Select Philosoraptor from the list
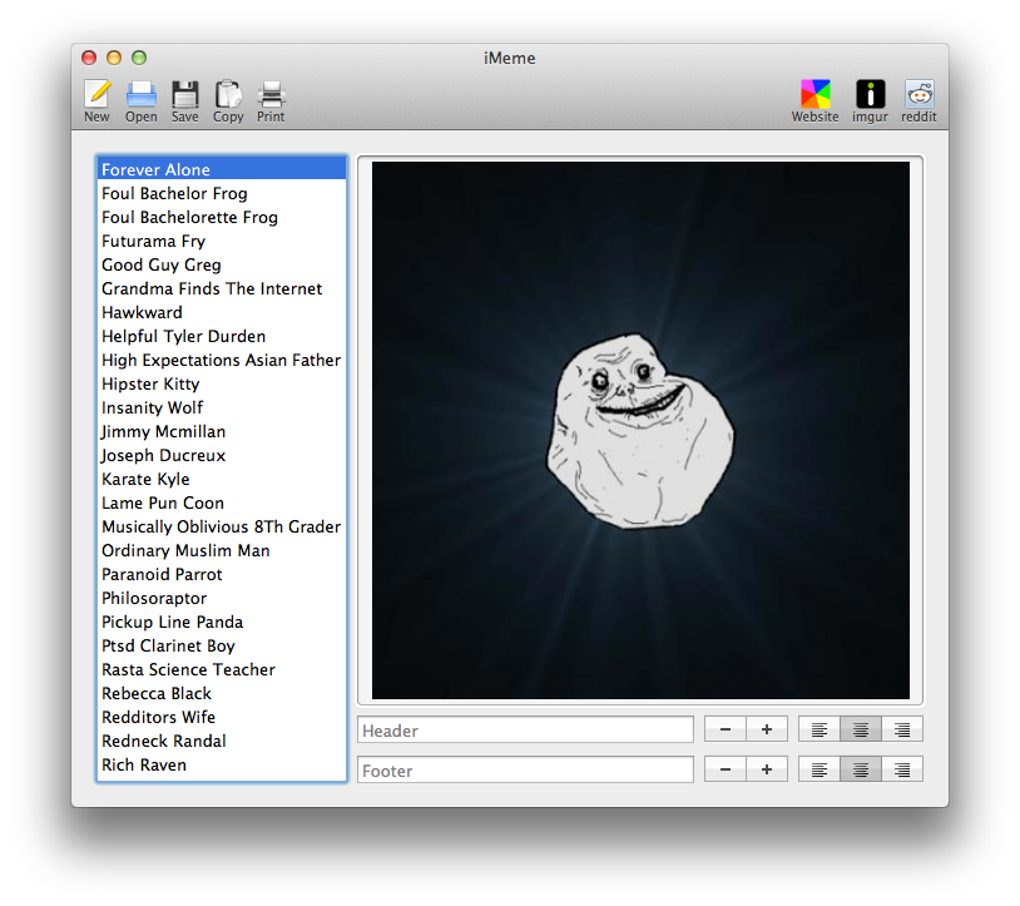1020x906 pixels. tap(222, 598)
